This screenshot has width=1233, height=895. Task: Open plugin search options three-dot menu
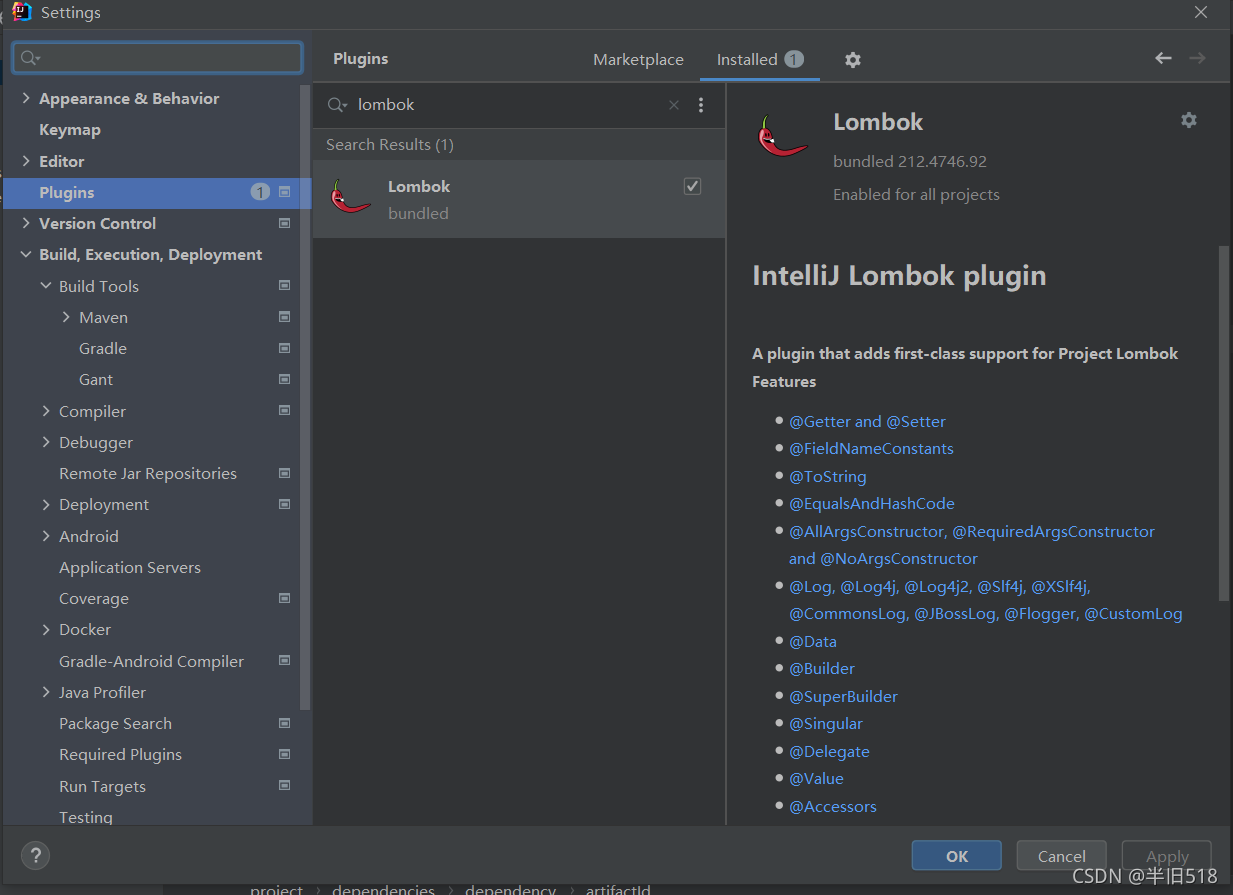pos(701,105)
